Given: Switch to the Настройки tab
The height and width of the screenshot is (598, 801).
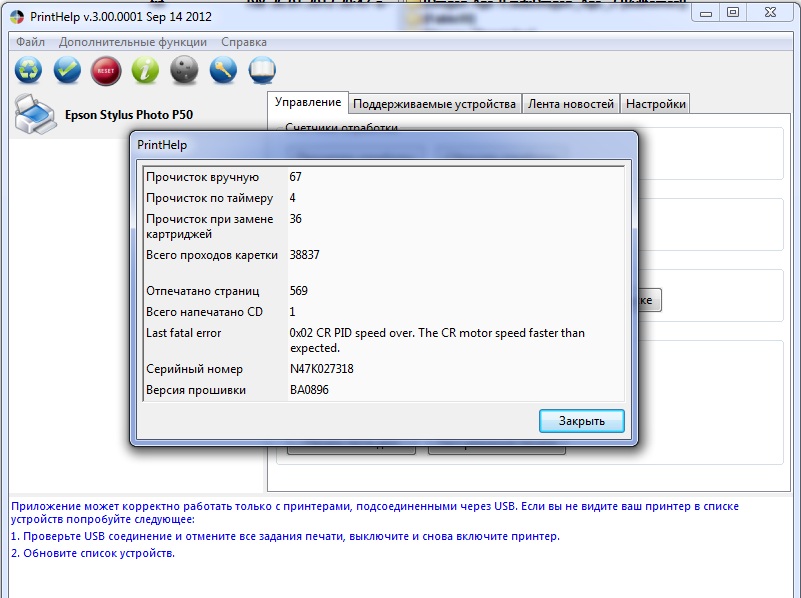Looking at the screenshot, I should pyautogui.click(x=655, y=104).
